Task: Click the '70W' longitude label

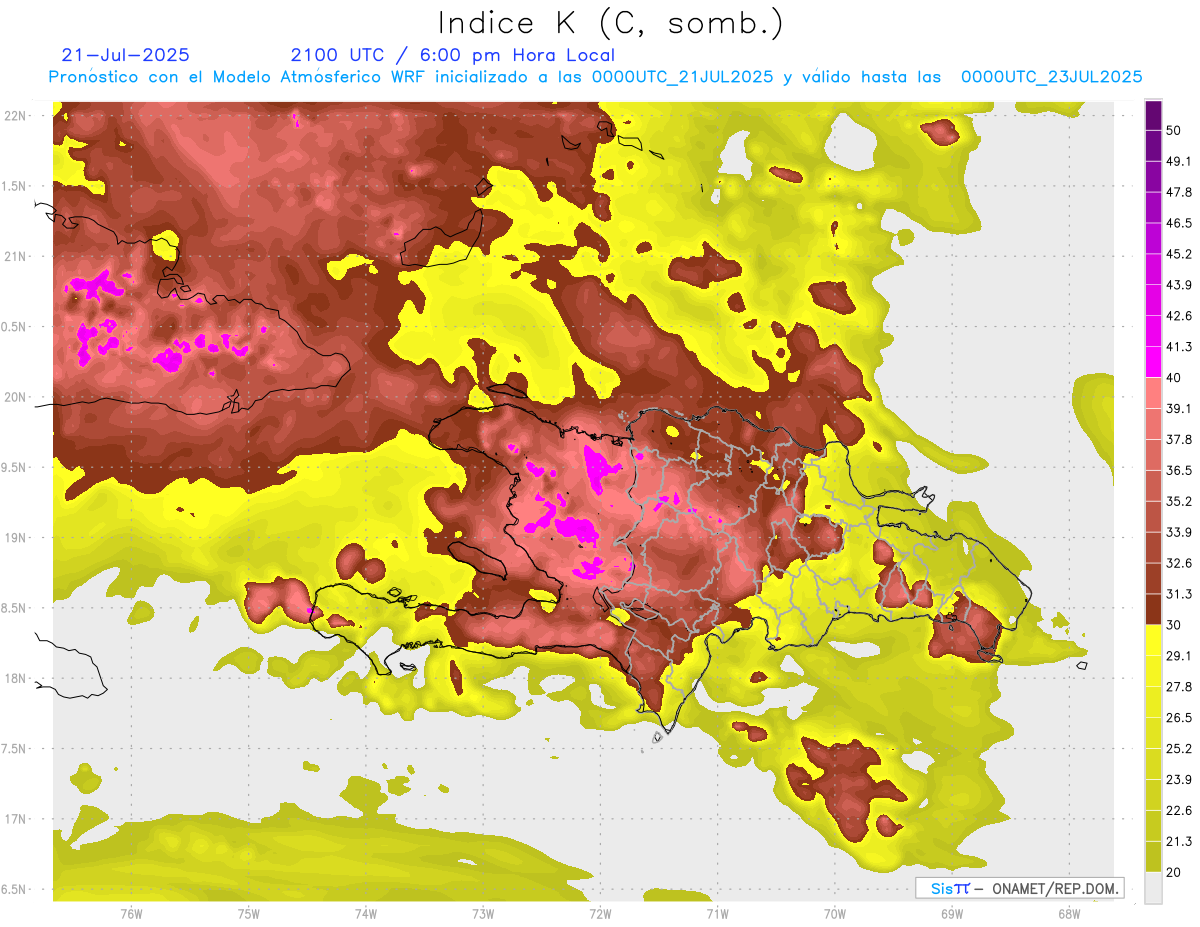Action: [x=835, y=914]
